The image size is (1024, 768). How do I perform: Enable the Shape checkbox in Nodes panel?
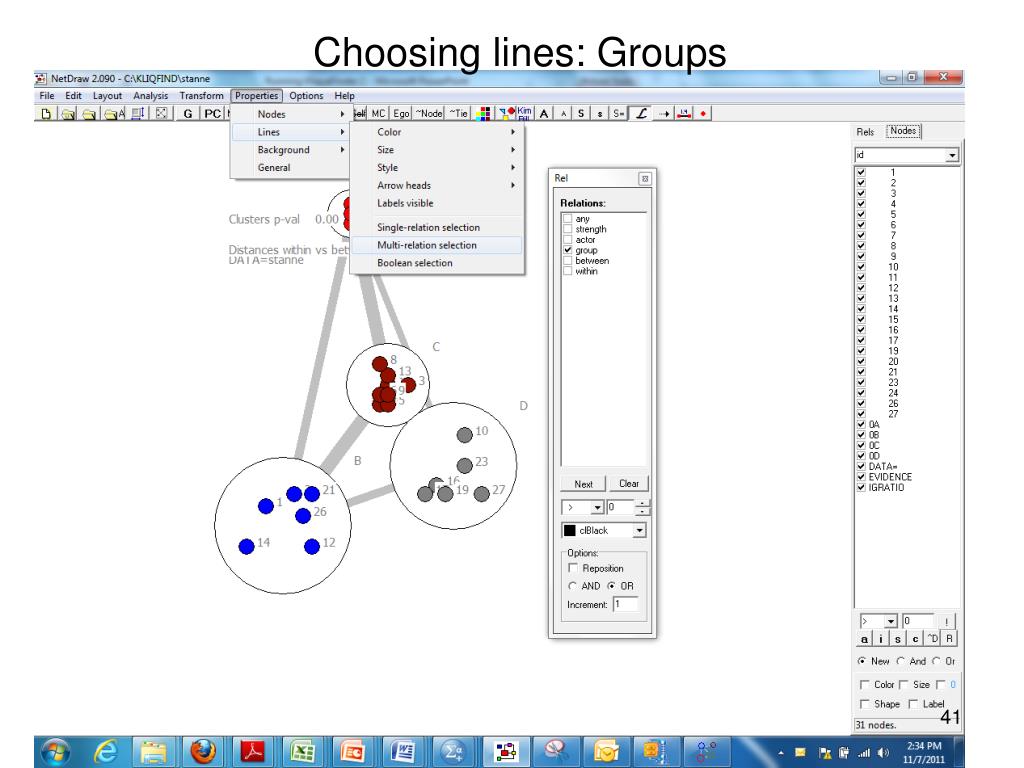(x=865, y=704)
